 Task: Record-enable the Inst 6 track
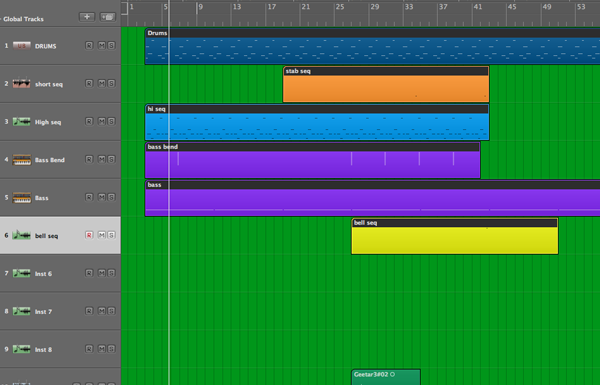coord(89,273)
